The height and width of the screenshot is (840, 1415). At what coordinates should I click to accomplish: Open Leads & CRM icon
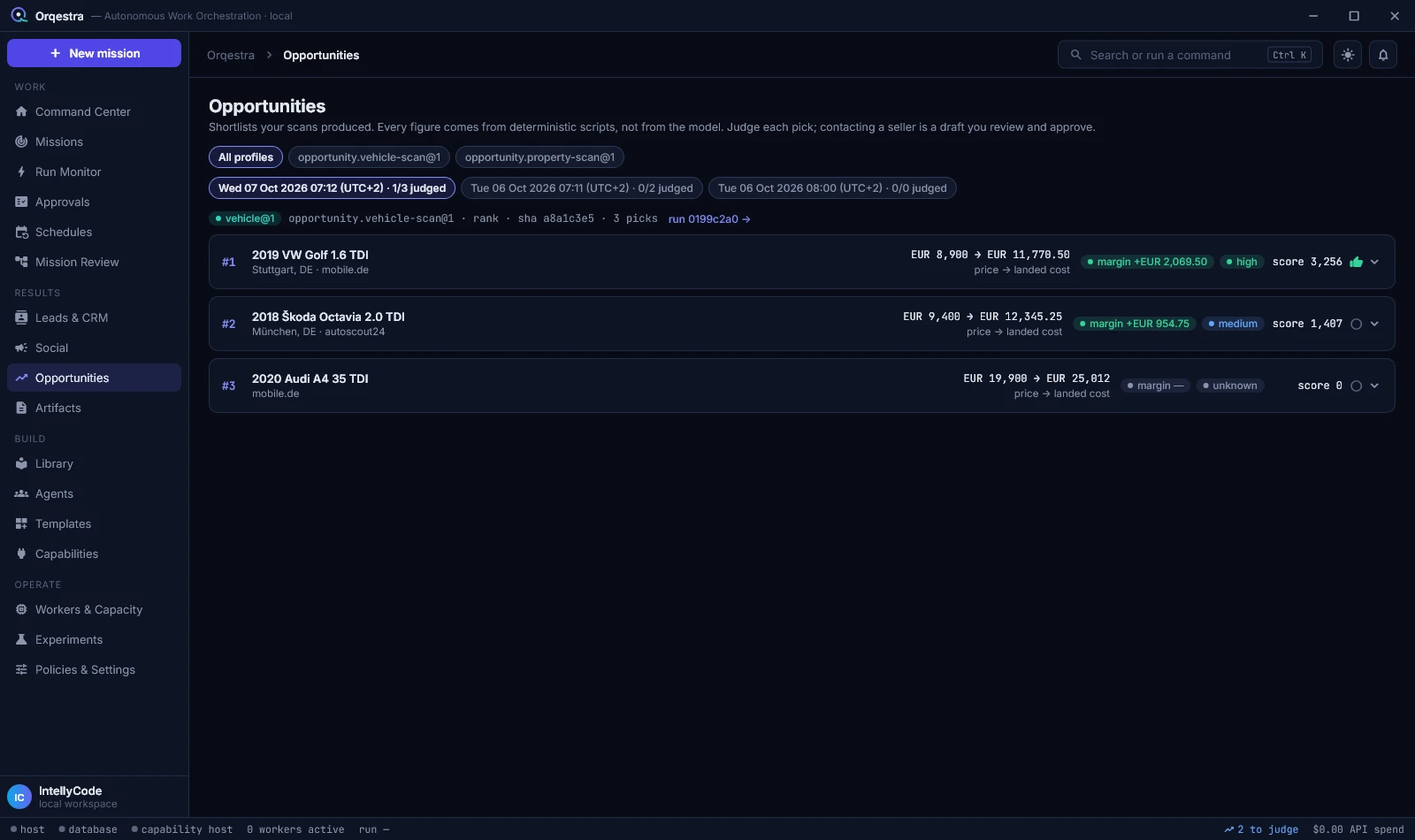pyautogui.click(x=21, y=317)
